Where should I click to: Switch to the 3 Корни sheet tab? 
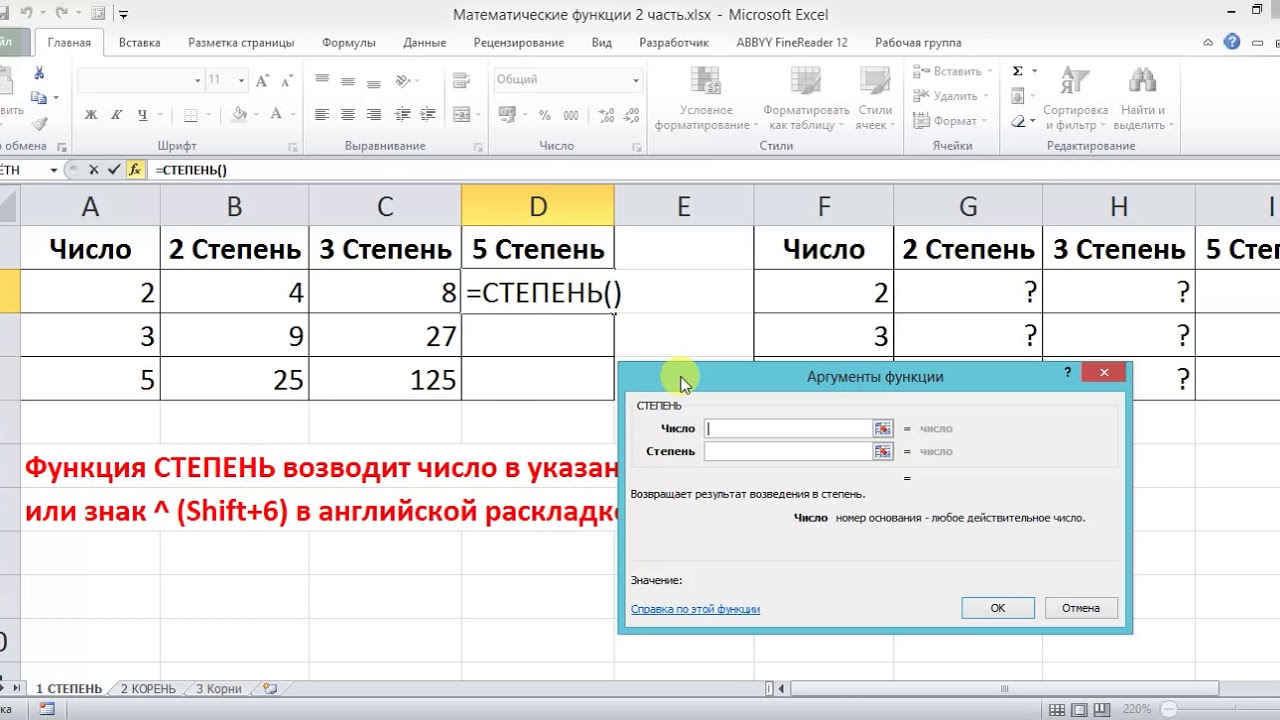pos(219,689)
